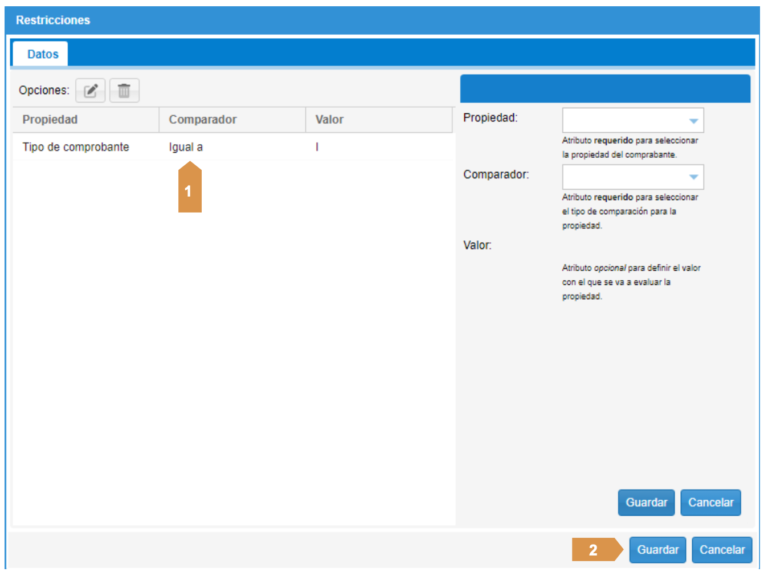This screenshot has height=580, width=768.
Task: Click the Propiedad dropdown arrow icon
Action: [693, 121]
